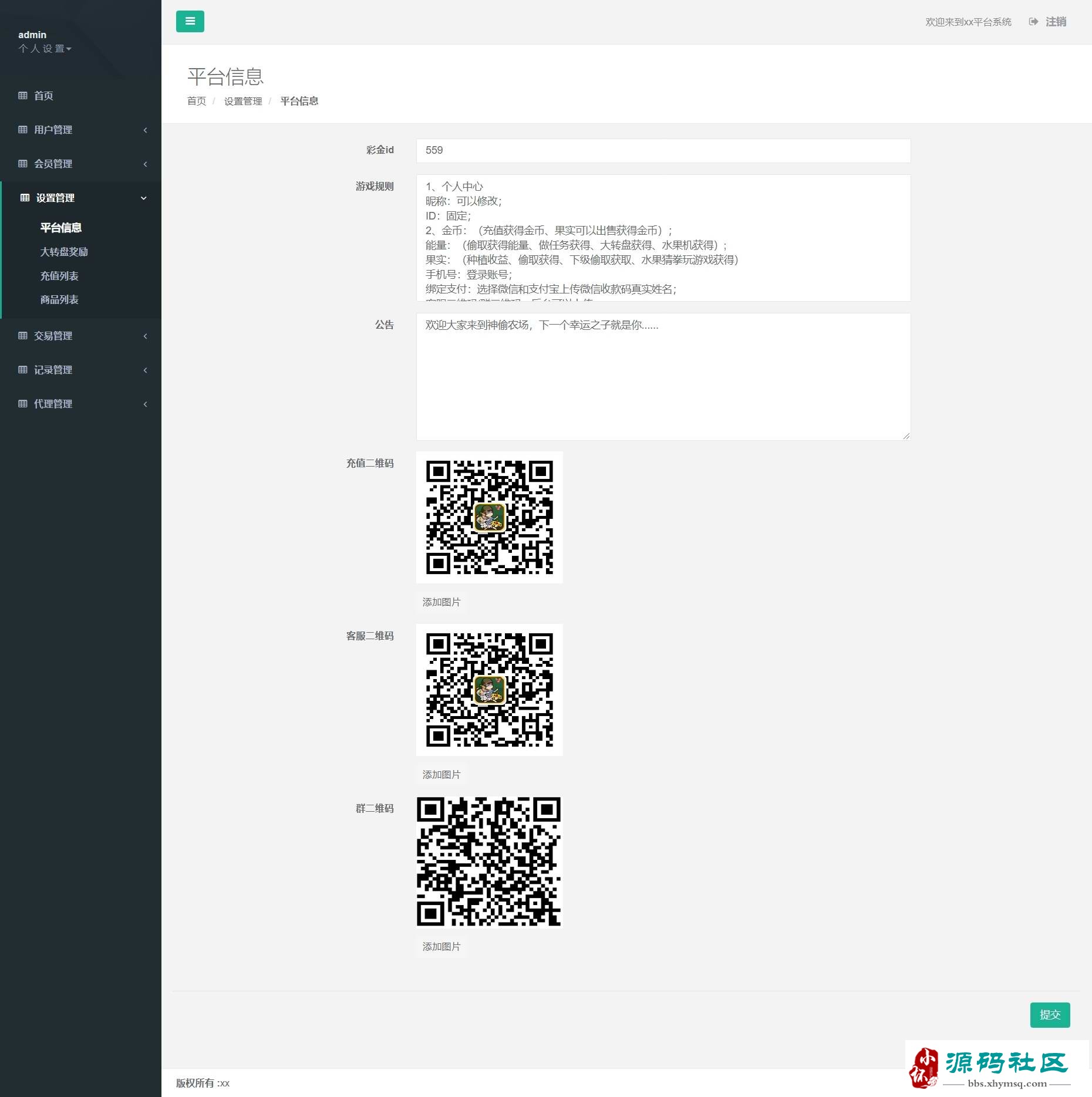Click 平台信息 in the breadcrumb
This screenshot has width=1092, height=1097.
(299, 101)
